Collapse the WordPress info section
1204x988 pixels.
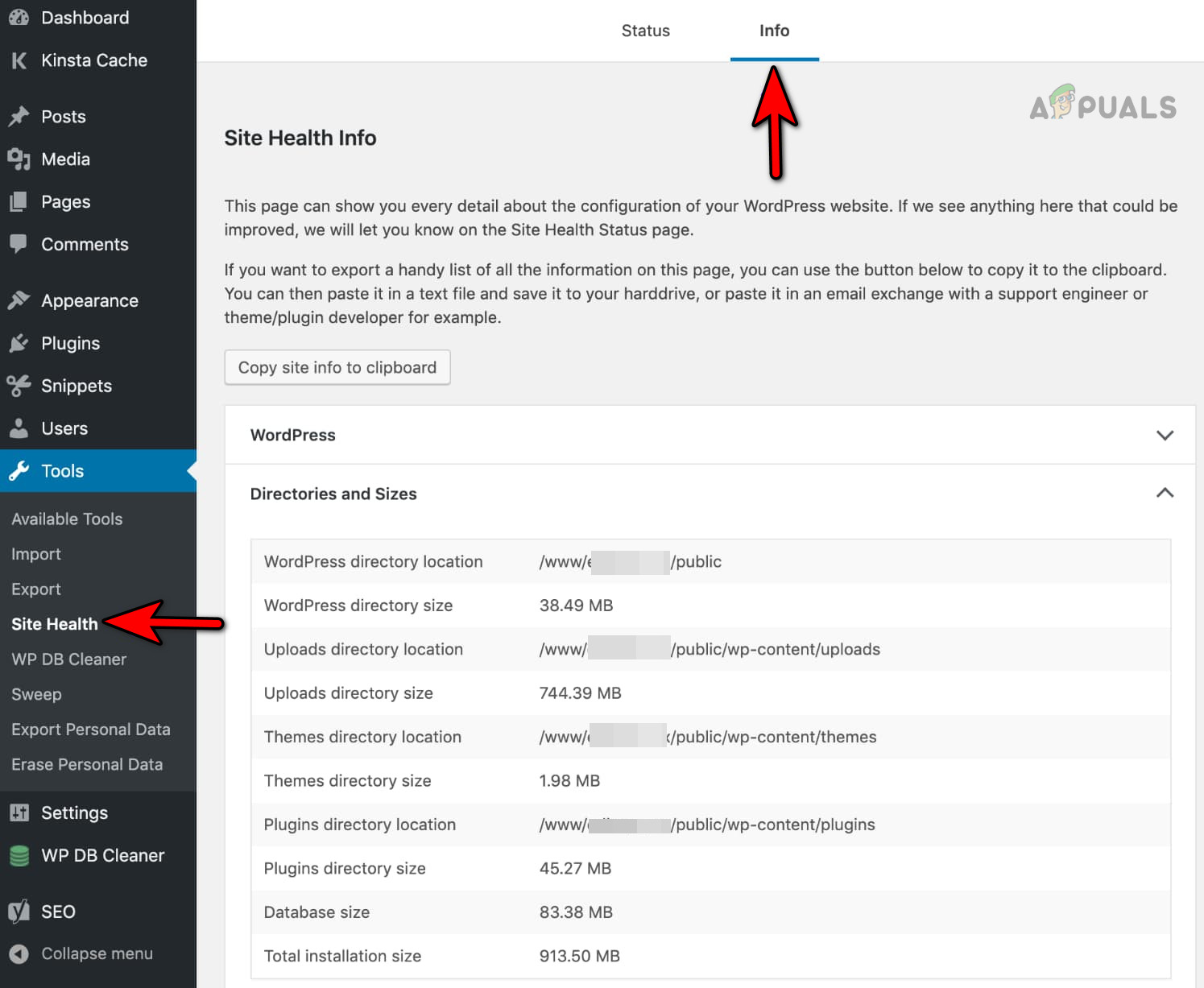[x=1165, y=435]
